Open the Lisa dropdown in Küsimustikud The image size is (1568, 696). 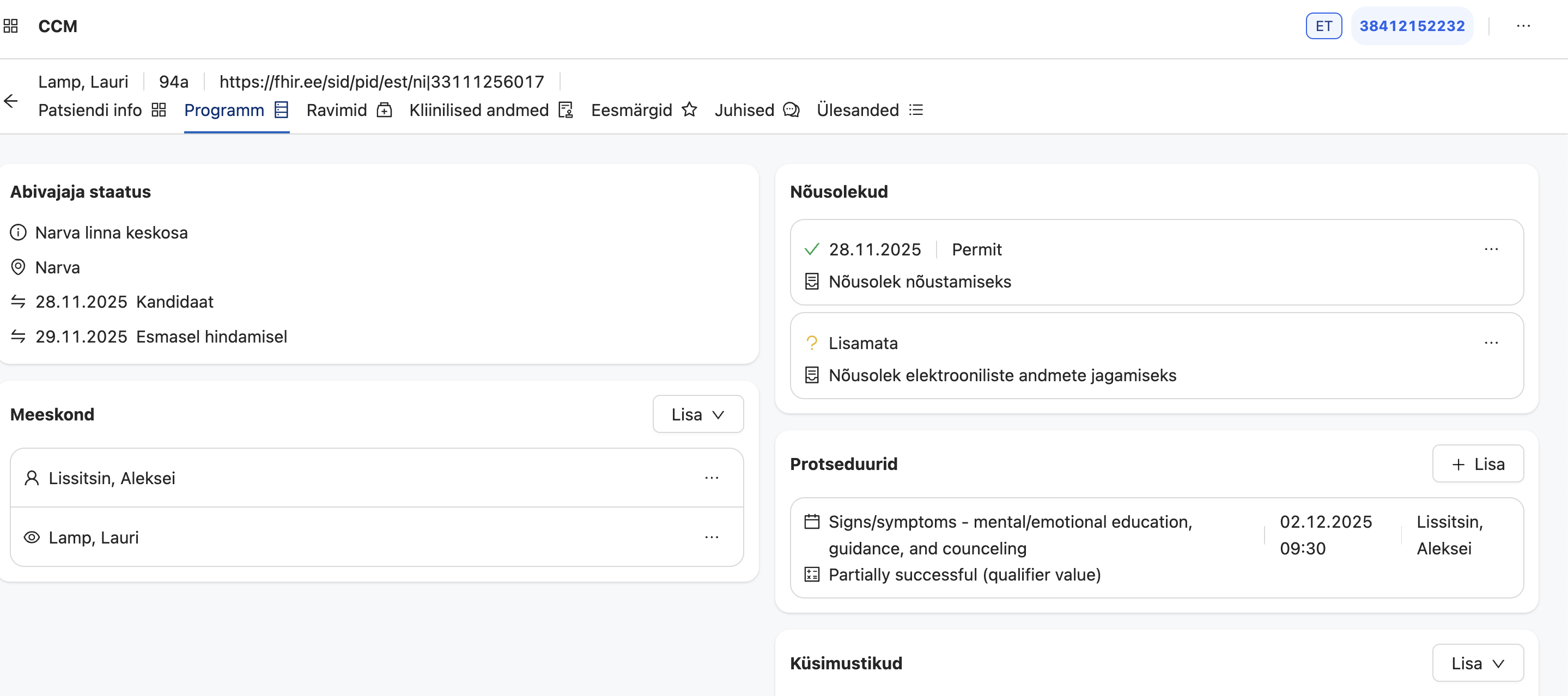click(x=1478, y=663)
